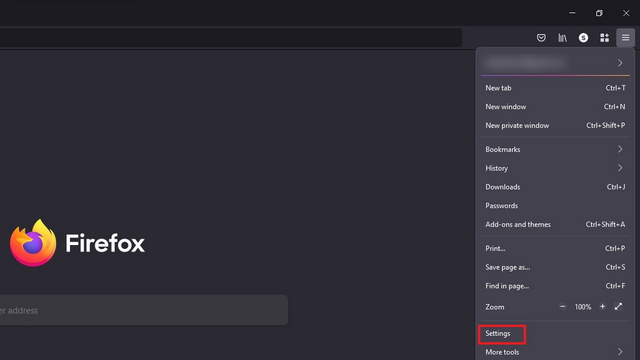Reset zoom by clicking 100% value
640x360 pixels.
582,307
